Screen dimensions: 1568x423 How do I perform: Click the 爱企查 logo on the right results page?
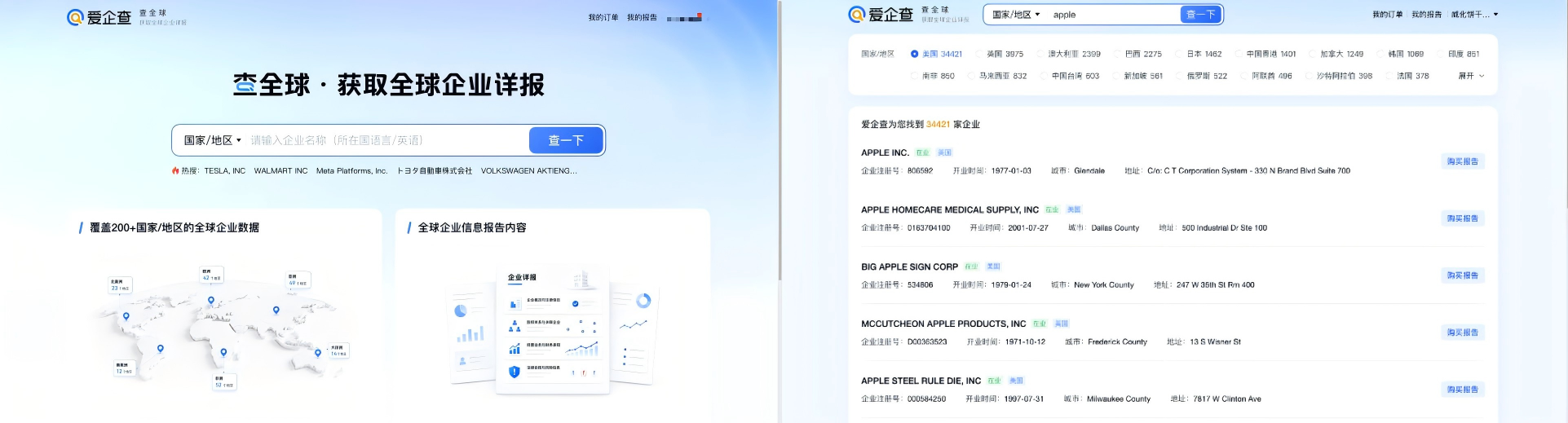point(881,15)
